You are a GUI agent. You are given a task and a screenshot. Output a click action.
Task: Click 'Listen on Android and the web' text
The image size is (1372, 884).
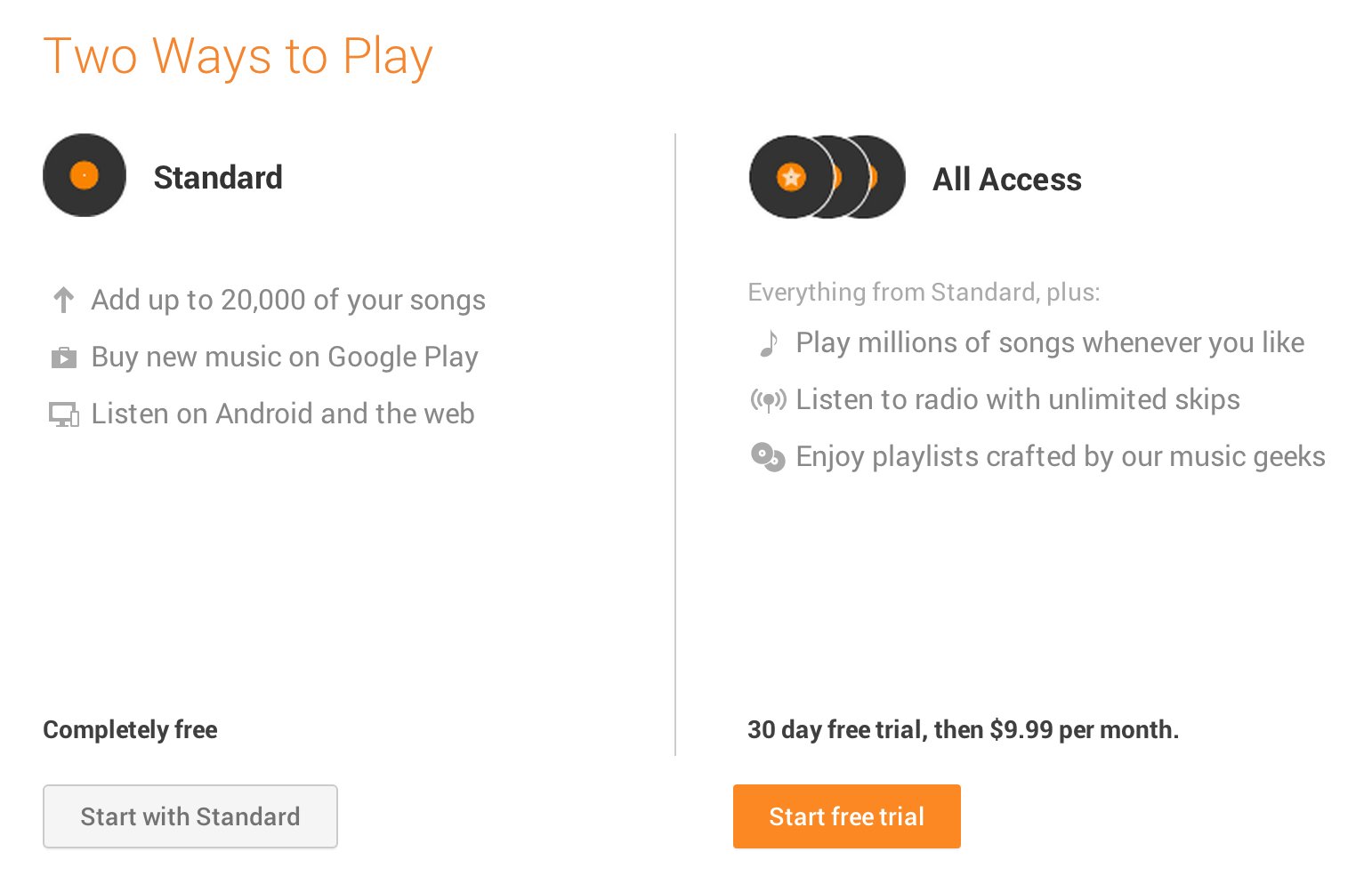[283, 414]
